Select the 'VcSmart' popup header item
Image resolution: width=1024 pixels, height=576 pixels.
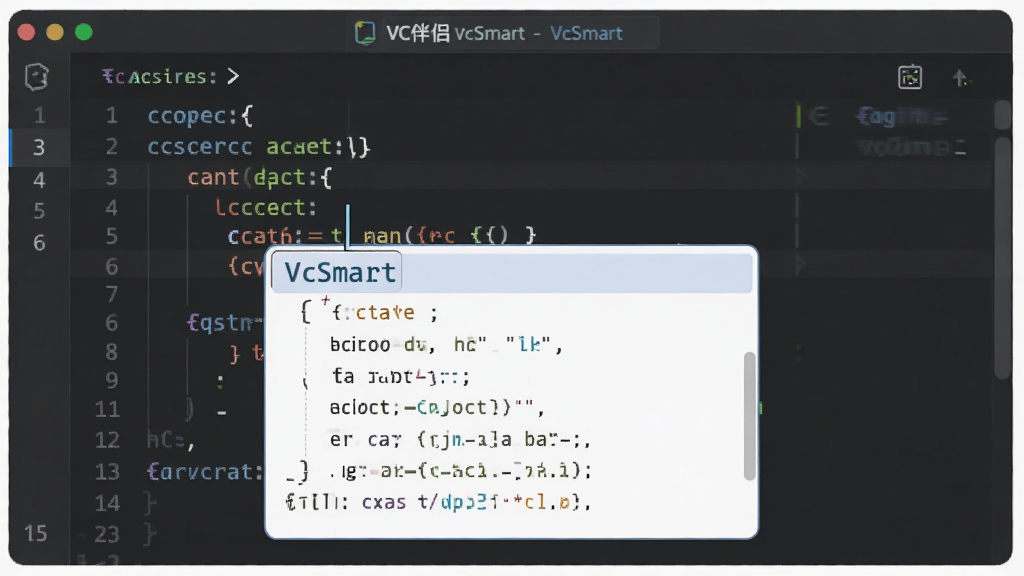pyautogui.click(x=512, y=272)
